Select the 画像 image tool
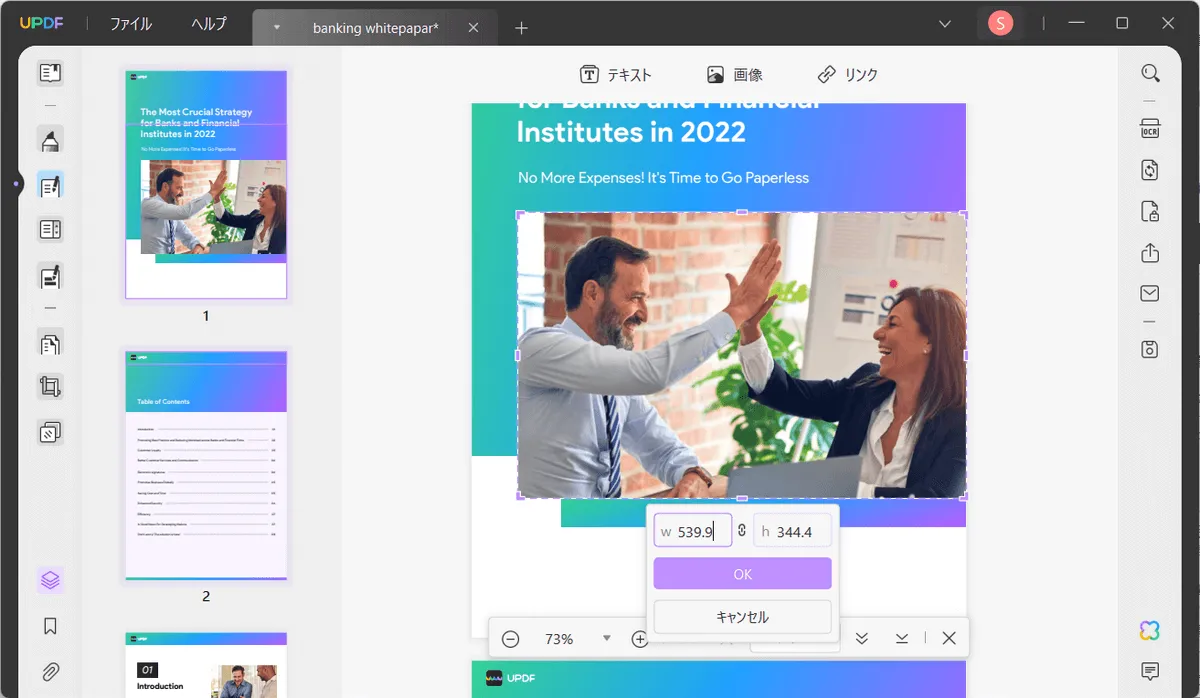The width and height of the screenshot is (1200, 698). [x=735, y=74]
